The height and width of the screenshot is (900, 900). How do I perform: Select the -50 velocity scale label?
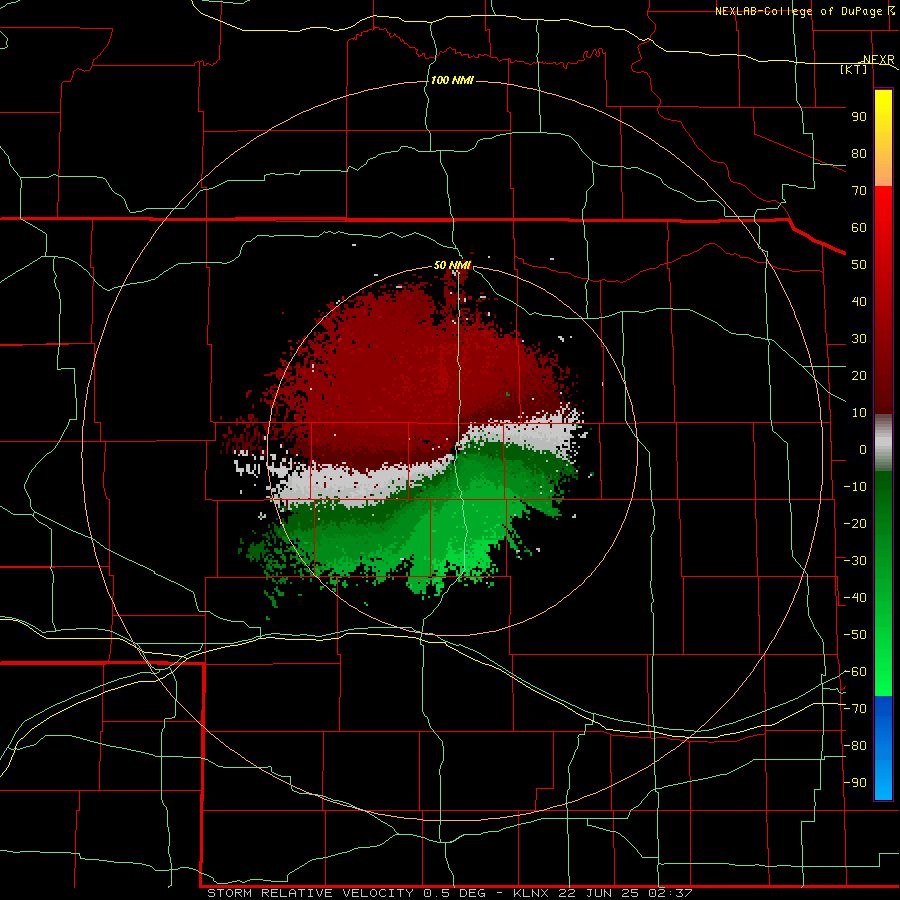(855, 635)
